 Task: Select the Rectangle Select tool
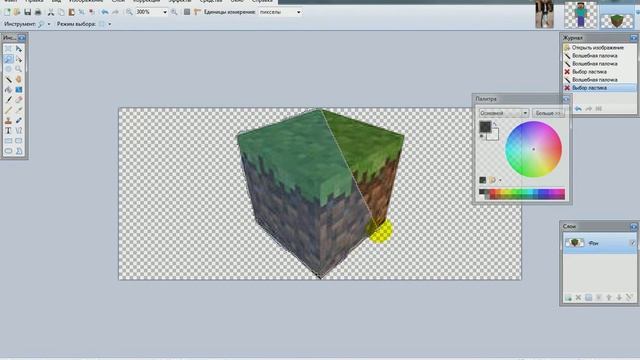tap(8, 49)
